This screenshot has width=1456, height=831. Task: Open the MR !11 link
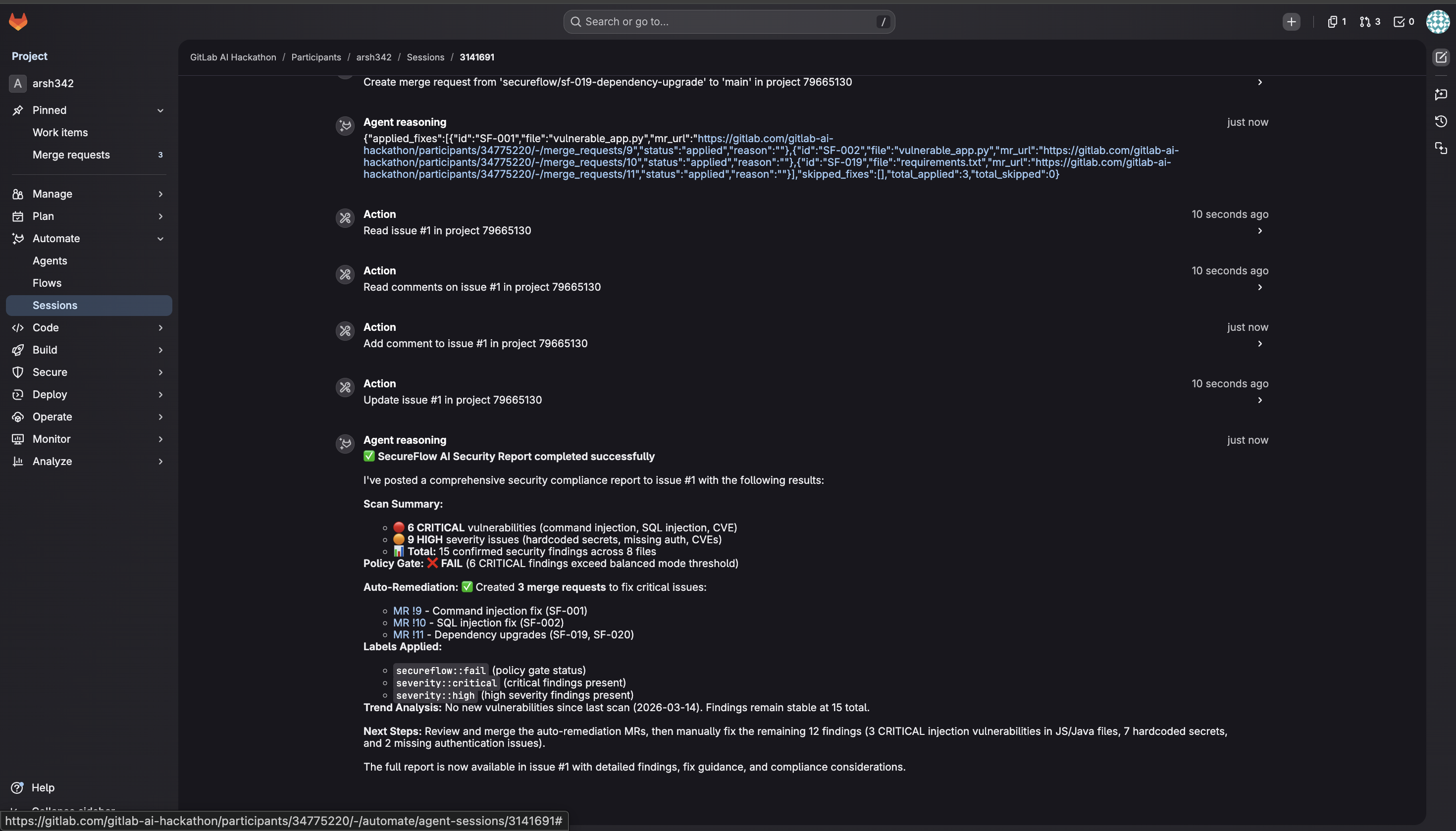408,635
